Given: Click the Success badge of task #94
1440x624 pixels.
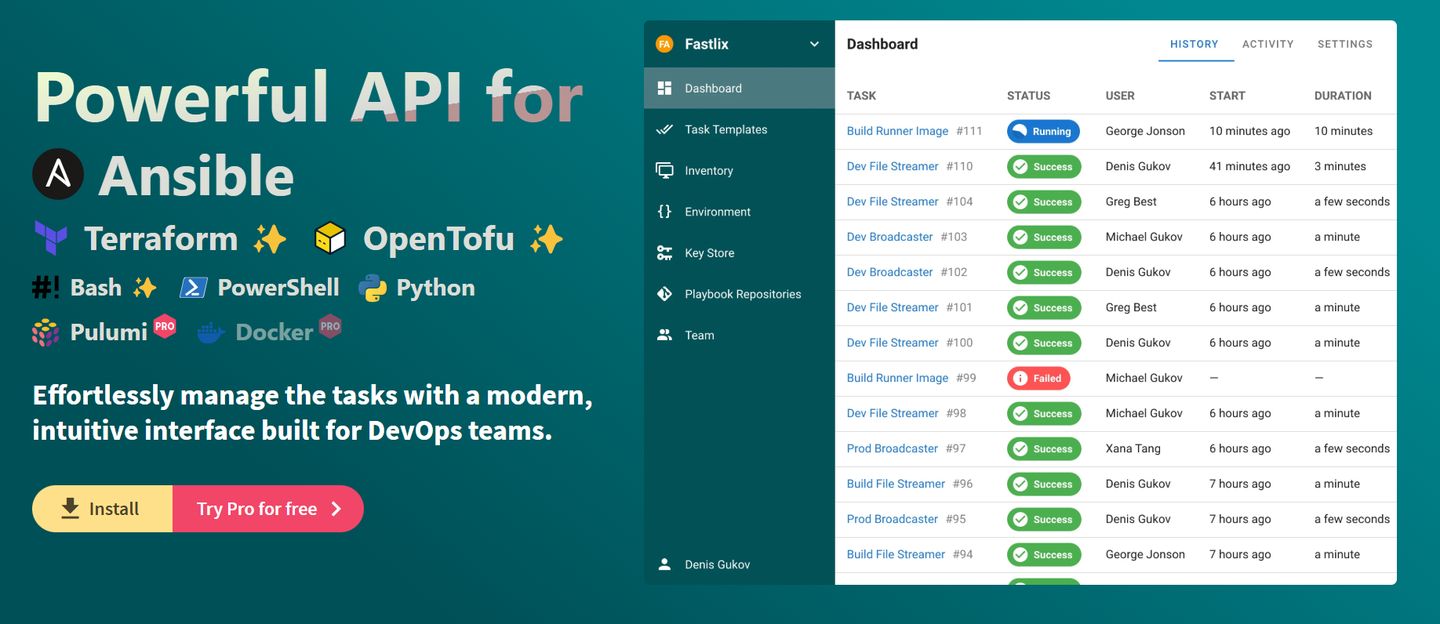Looking at the screenshot, I should pyautogui.click(x=1044, y=554).
